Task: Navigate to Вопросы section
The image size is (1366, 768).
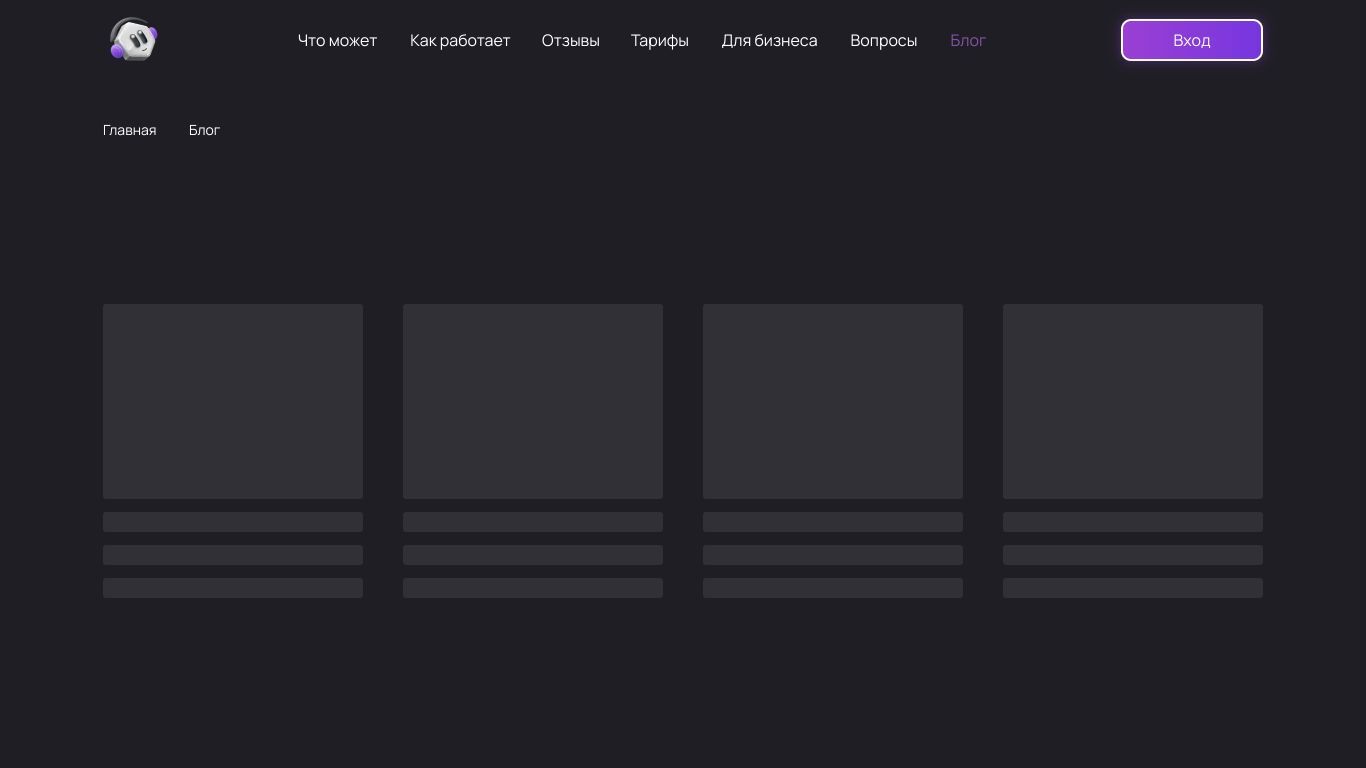Action: (x=883, y=41)
